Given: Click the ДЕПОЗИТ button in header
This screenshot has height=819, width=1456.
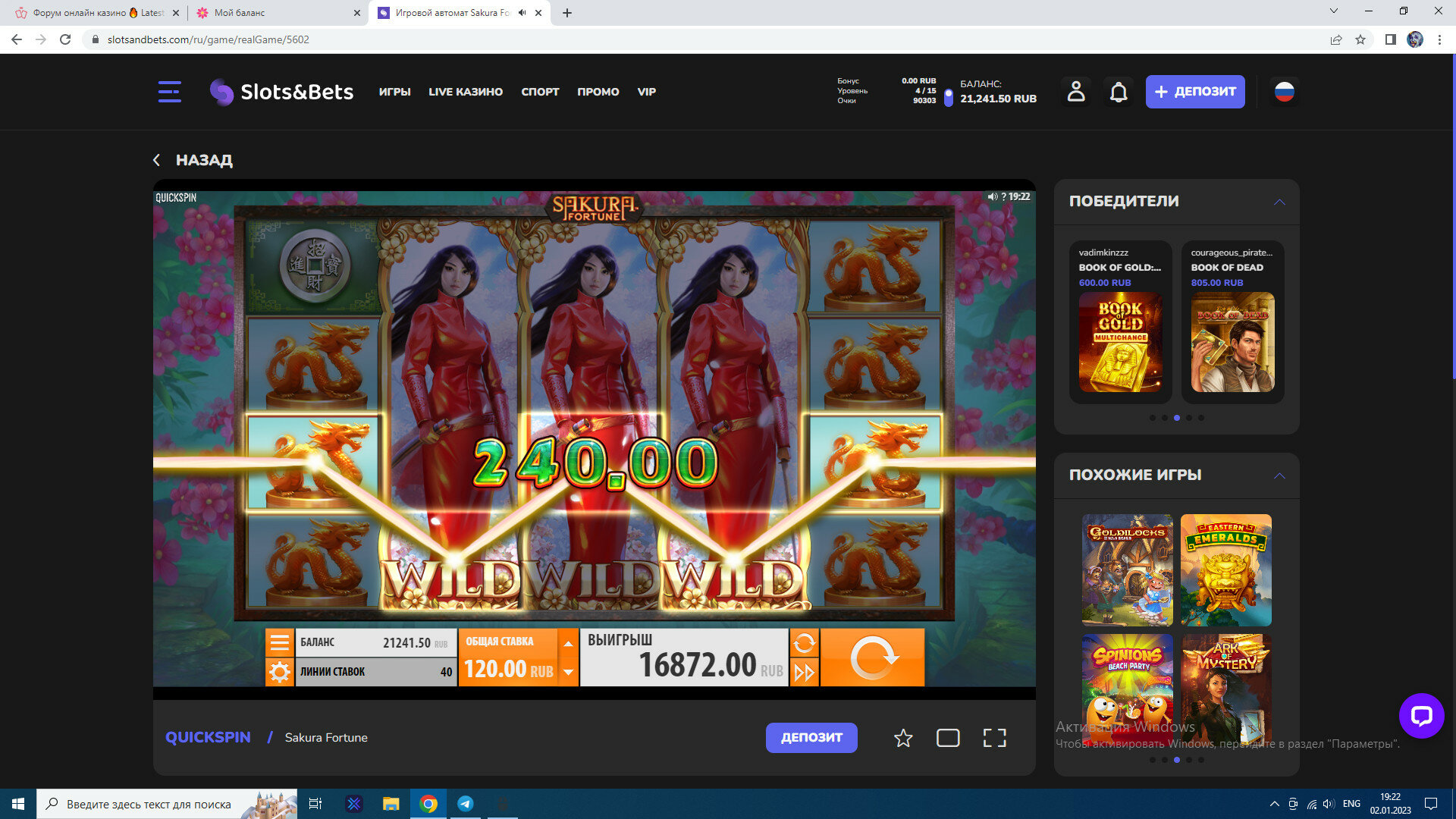Looking at the screenshot, I should coord(1194,92).
